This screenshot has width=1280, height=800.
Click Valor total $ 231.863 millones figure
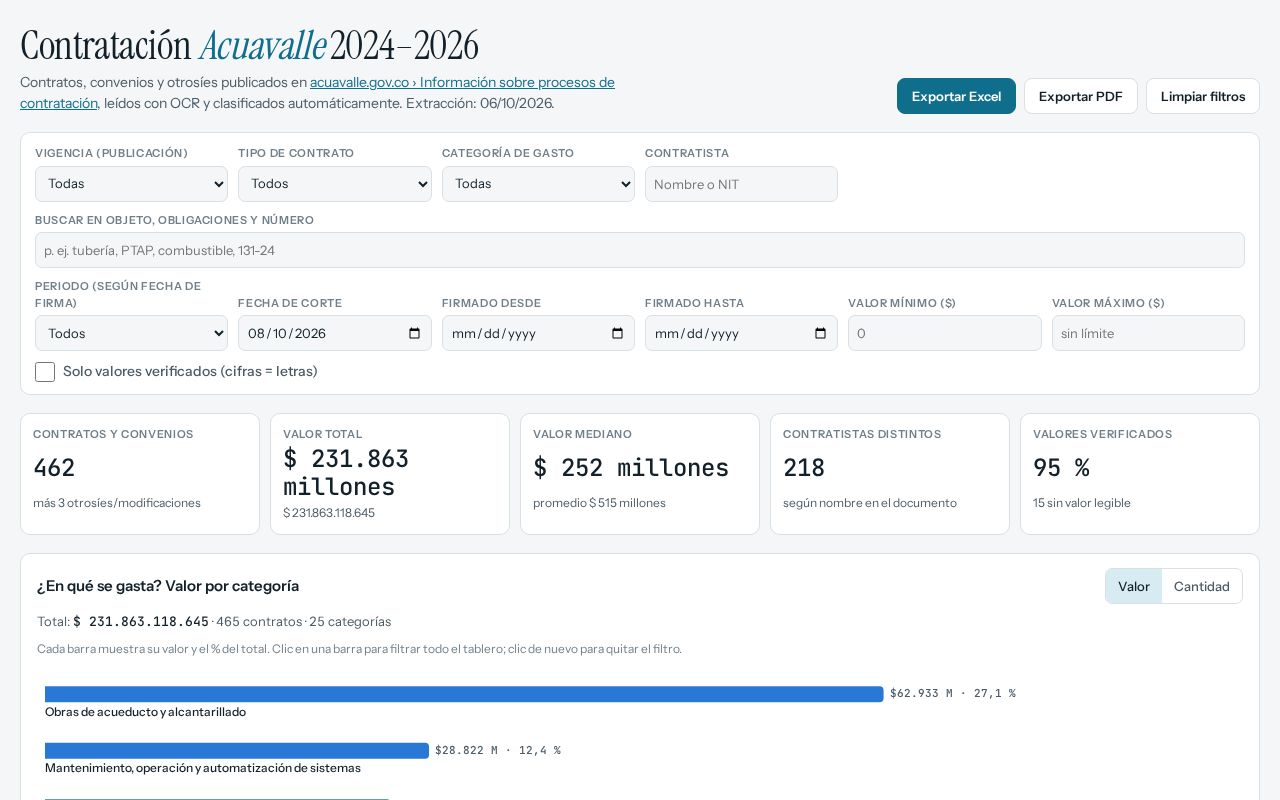click(x=346, y=472)
